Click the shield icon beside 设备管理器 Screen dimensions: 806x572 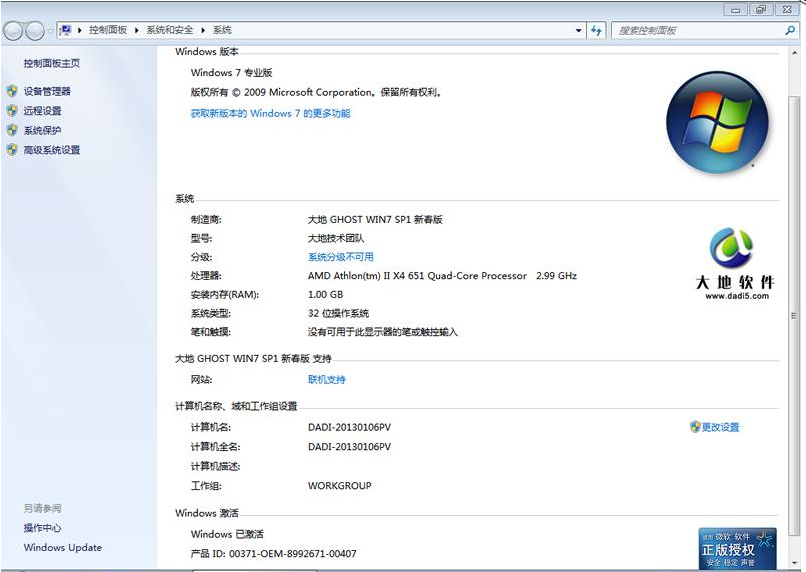[x=12, y=91]
